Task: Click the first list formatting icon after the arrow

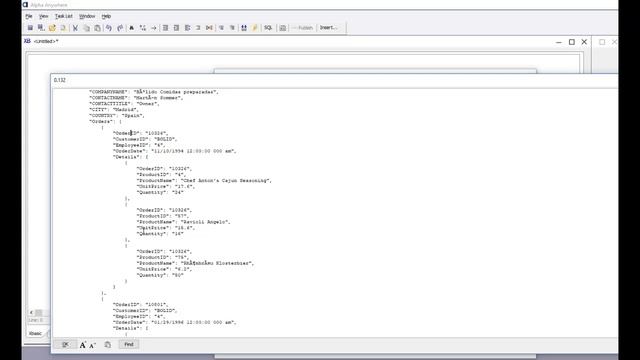Action: 165,28
